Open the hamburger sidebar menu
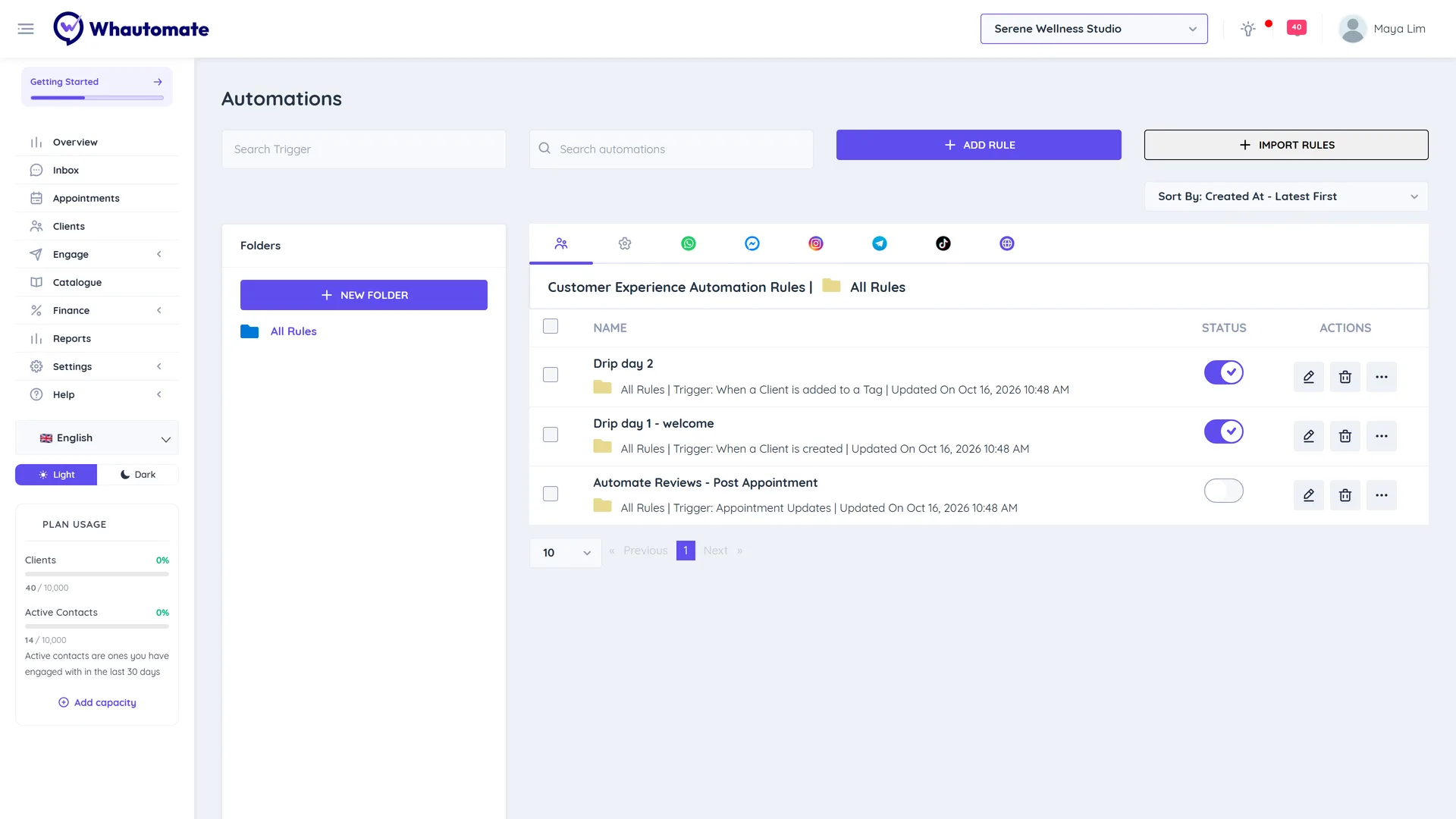Screen dimensions: 1456x819 [x=26, y=29]
